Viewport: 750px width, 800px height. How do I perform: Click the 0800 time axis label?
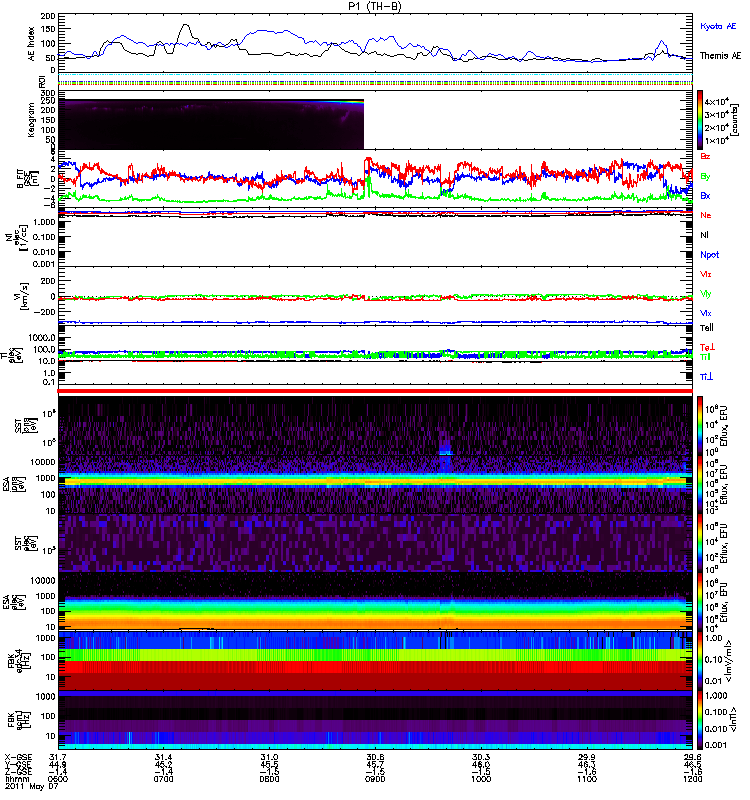click(x=269, y=779)
